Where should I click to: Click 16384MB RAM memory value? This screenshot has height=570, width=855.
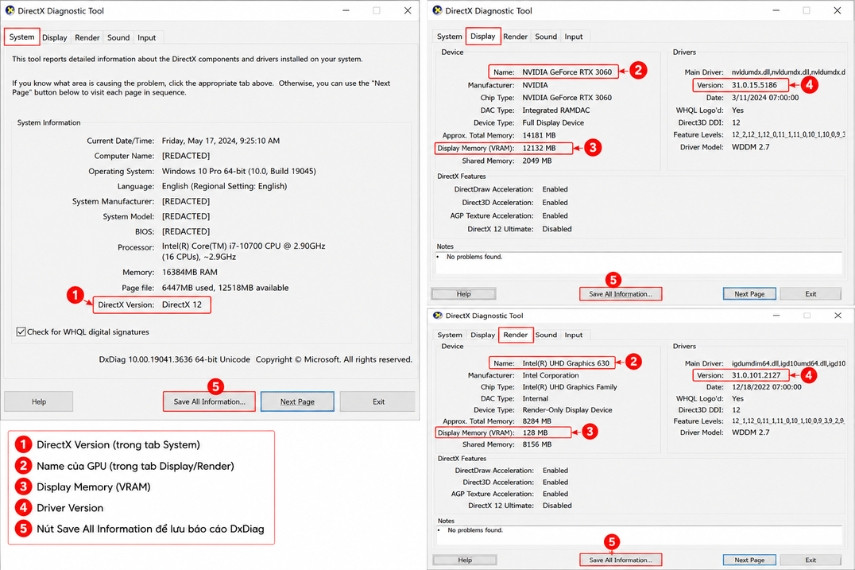click(189, 272)
